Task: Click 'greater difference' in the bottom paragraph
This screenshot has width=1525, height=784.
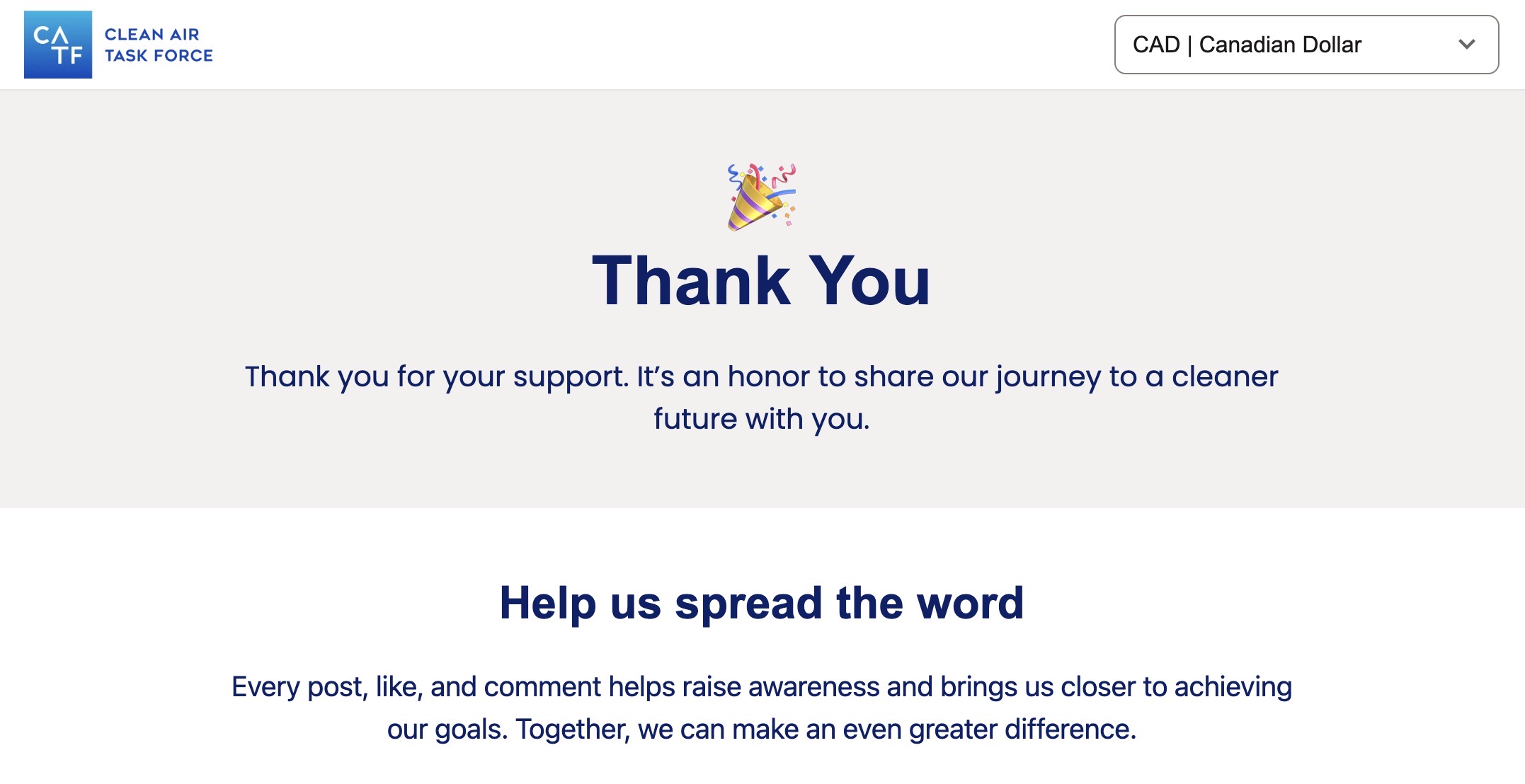Action: [x=1022, y=730]
